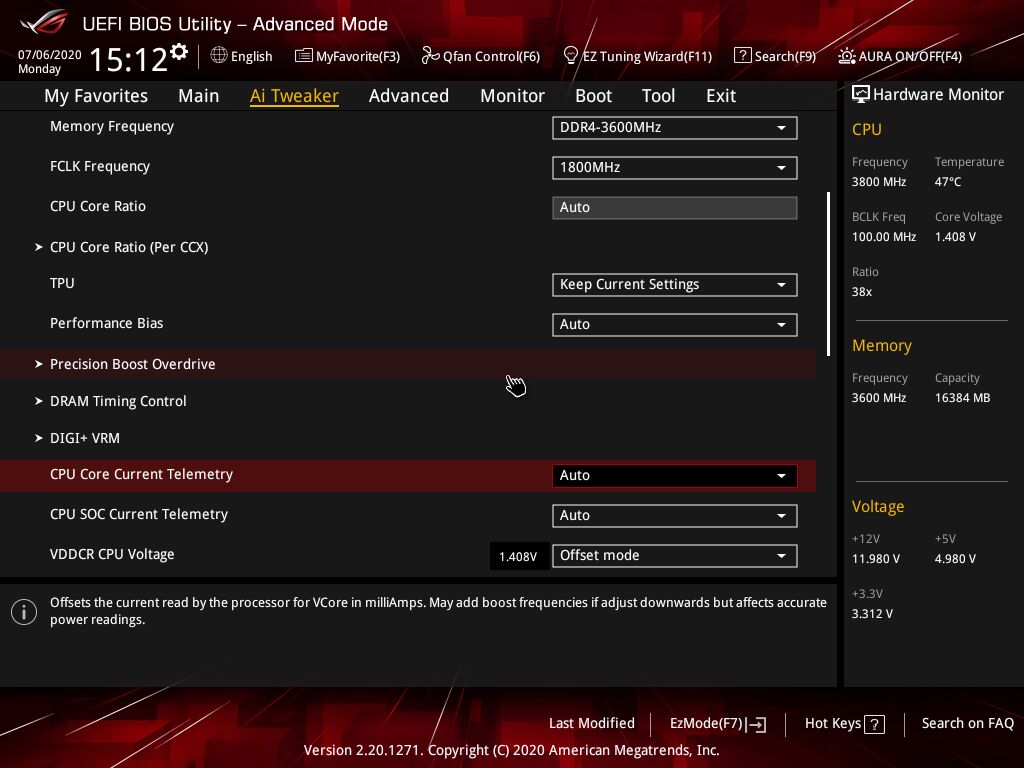
Task: Open Qfan Control fan icon
Action: pos(430,56)
